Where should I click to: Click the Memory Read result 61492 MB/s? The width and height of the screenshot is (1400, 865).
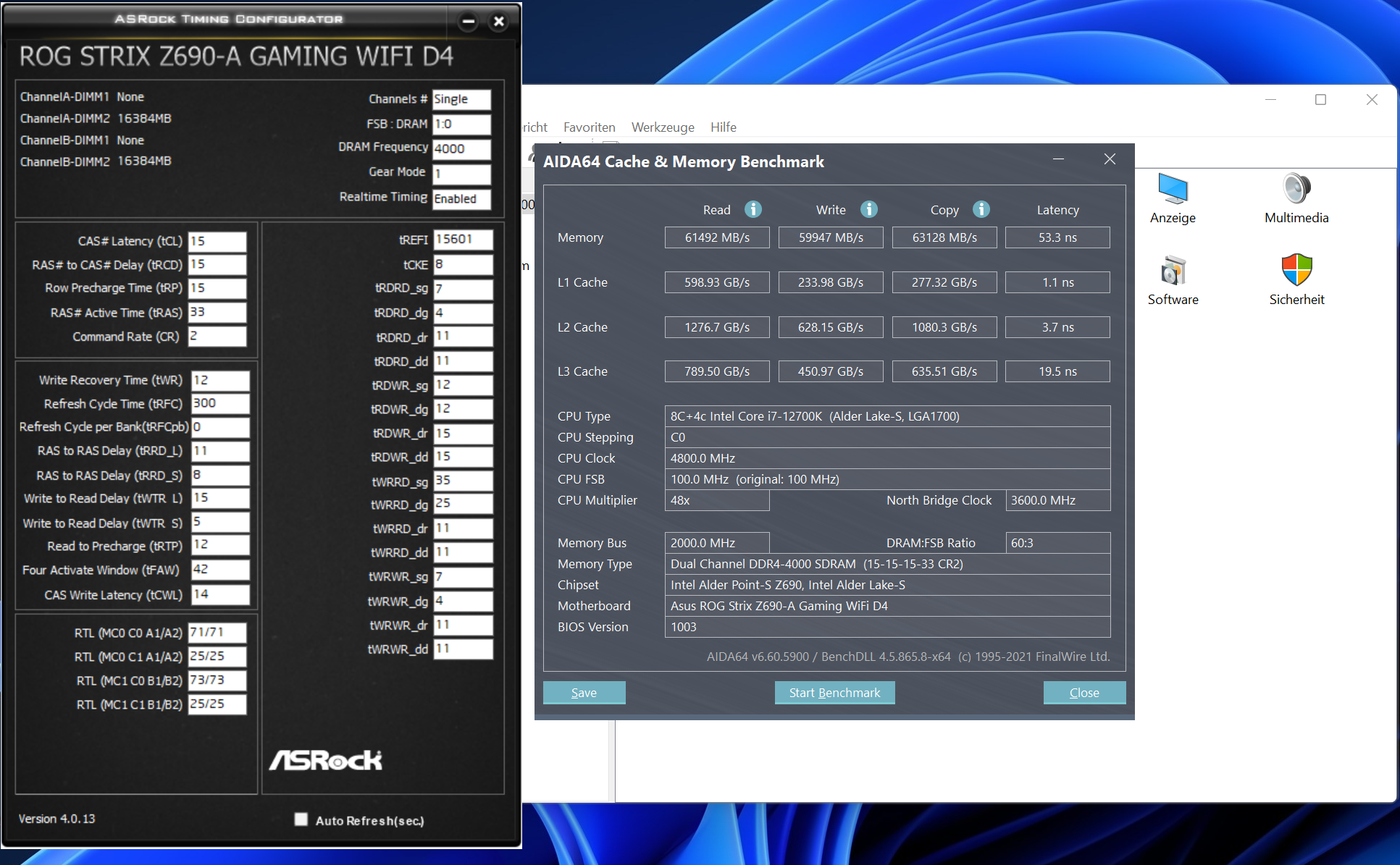(x=717, y=237)
